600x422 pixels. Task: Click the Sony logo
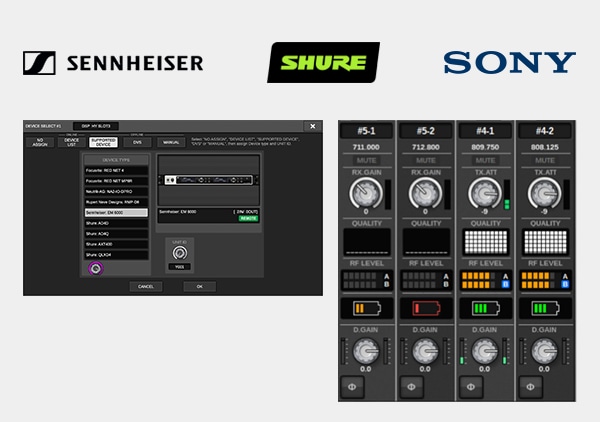(x=510, y=63)
